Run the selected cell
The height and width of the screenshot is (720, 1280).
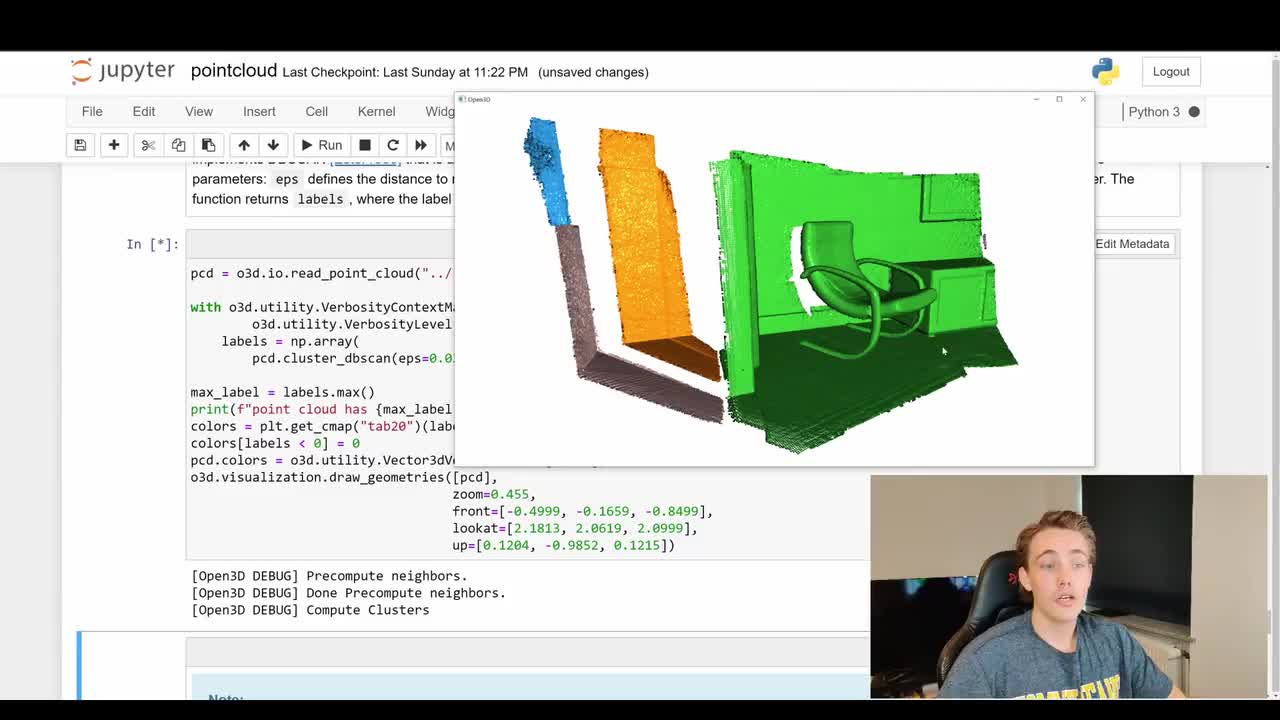[x=321, y=145]
